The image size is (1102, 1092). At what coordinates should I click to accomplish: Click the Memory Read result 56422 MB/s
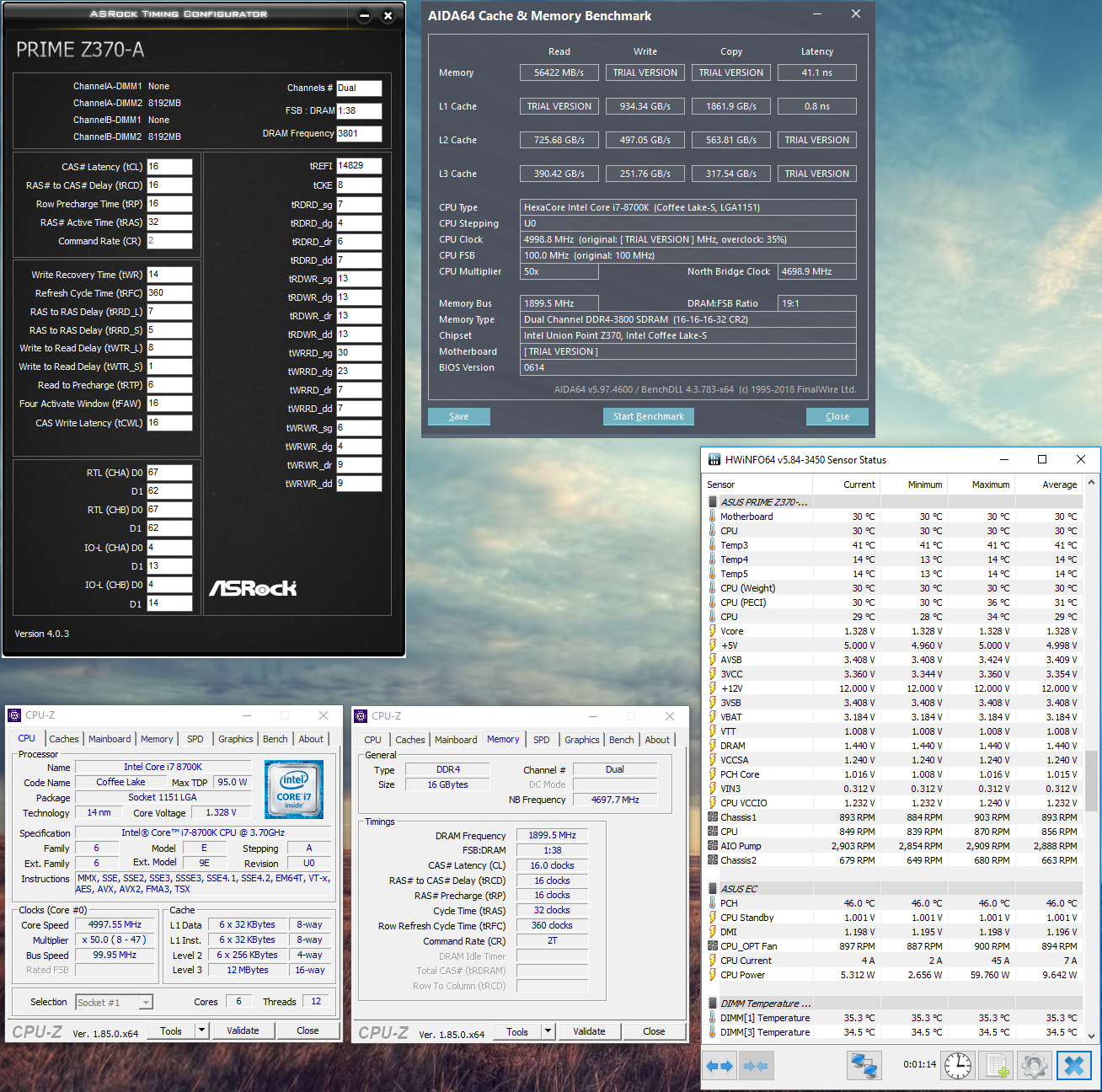[559, 72]
